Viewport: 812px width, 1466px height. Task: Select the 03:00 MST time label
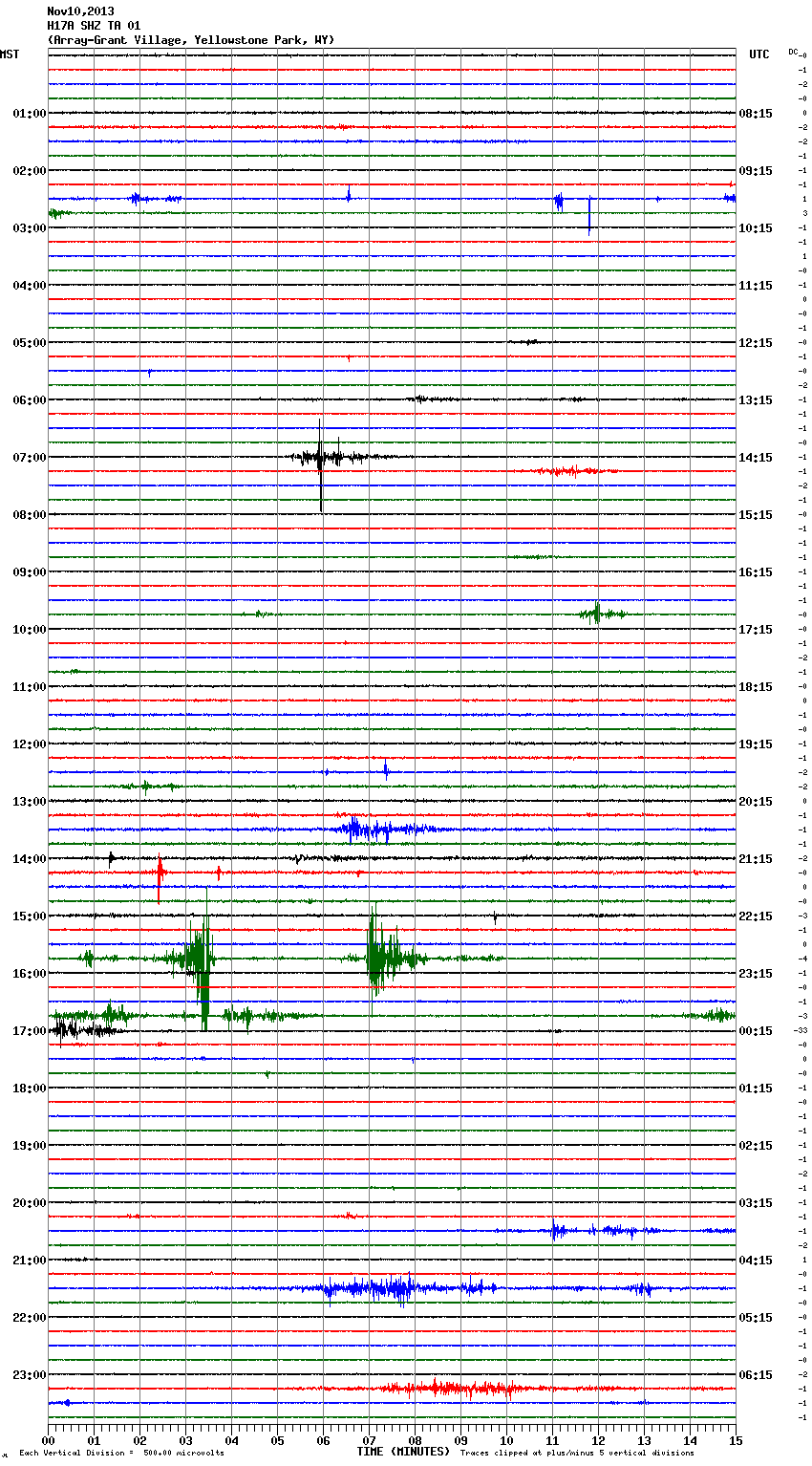click(30, 228)
